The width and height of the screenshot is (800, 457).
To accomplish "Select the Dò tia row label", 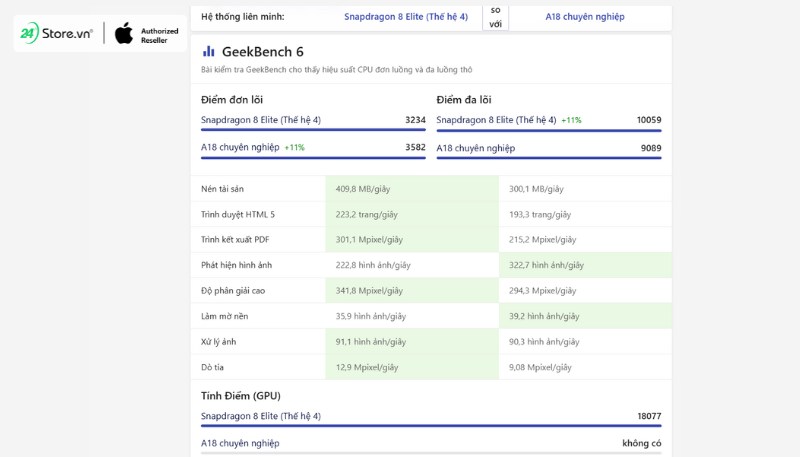I will coord(212,367).
